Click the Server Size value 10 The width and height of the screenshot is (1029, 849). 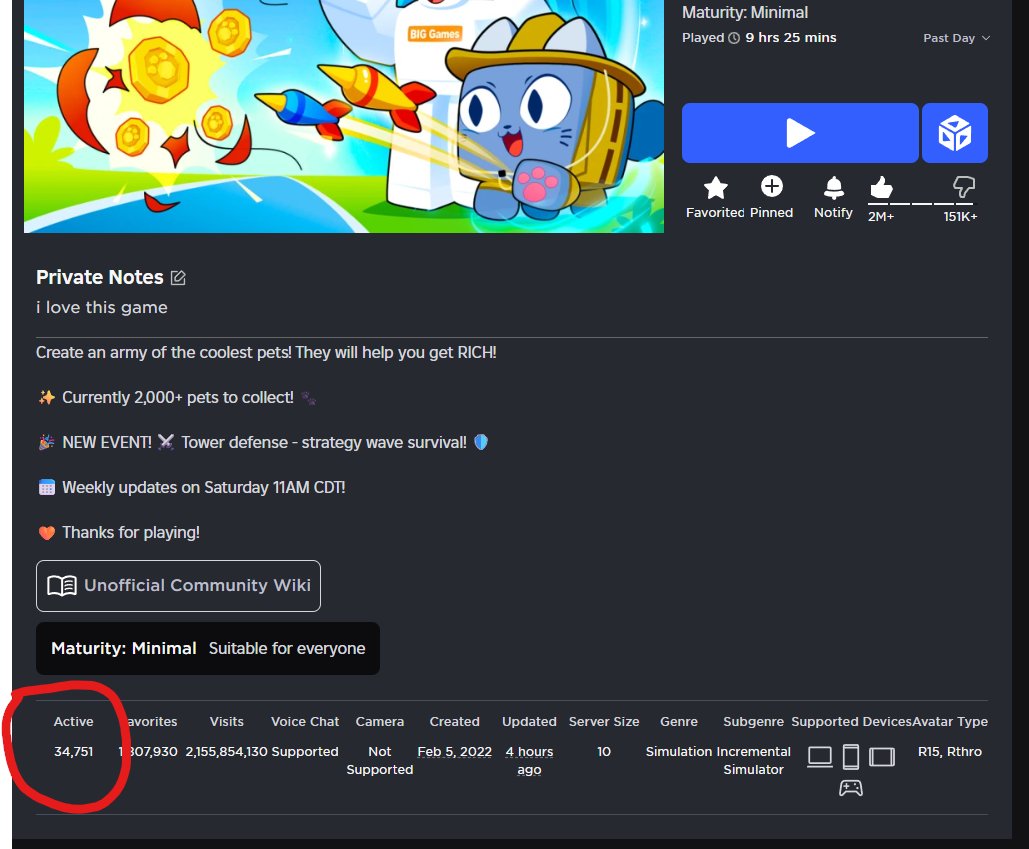(604, 752)
